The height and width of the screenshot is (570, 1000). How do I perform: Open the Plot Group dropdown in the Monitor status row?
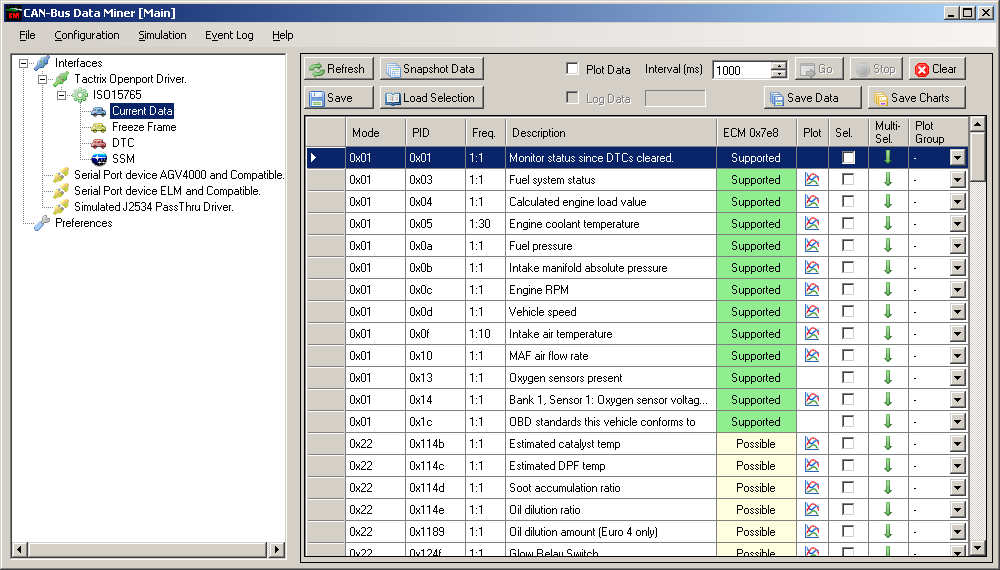pos(957,157)
